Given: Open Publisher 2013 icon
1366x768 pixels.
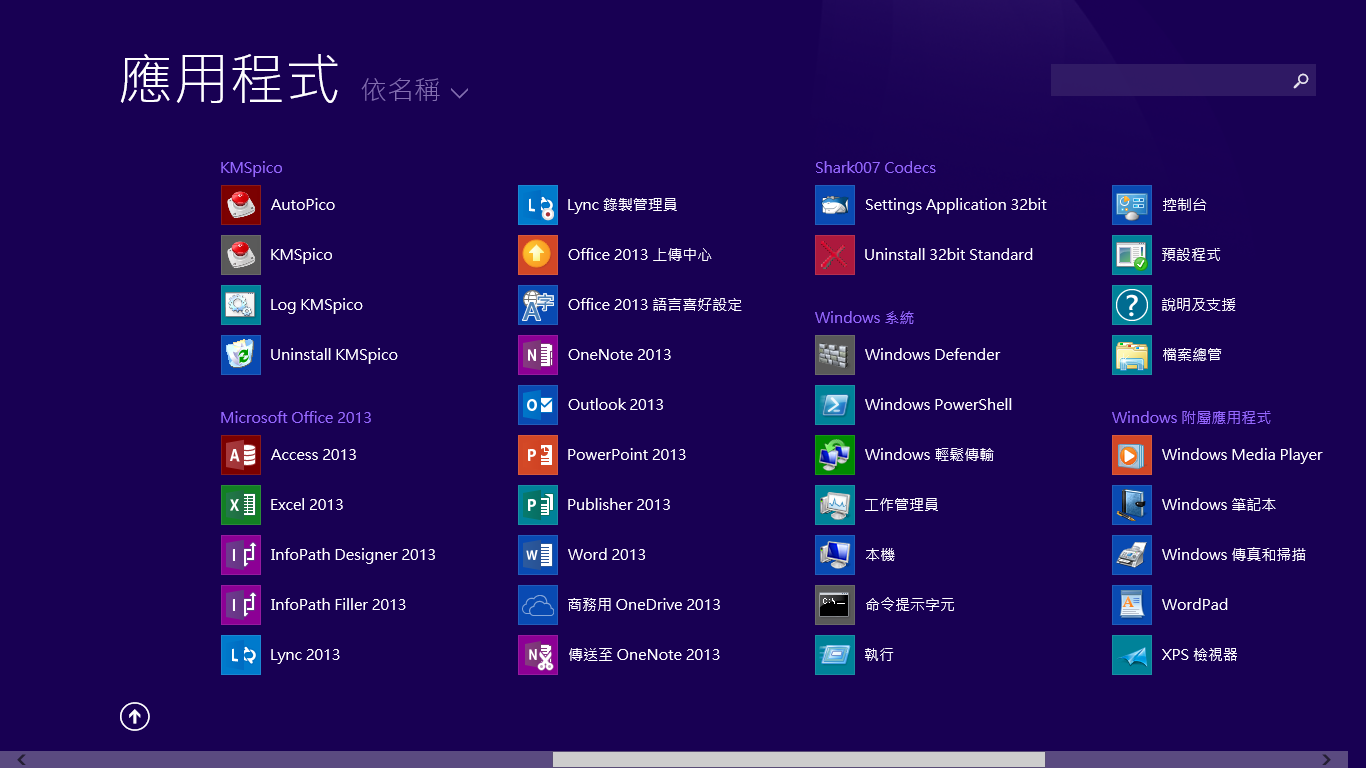Looking at the screenshot, I should [x=538, y=505].
